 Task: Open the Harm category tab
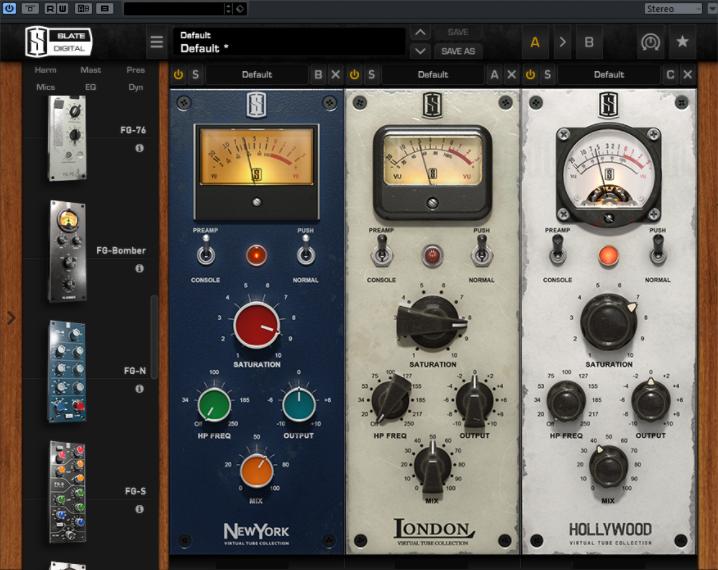[x=46, y=70]
